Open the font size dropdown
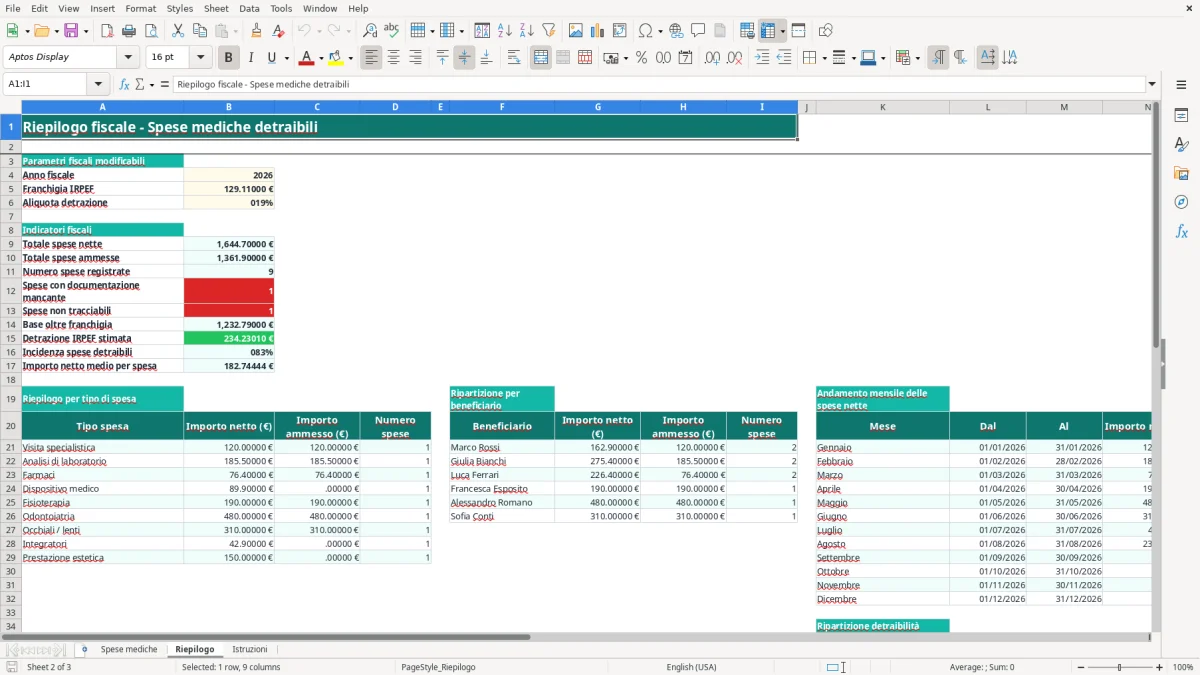The height and width of the screenshot is (675, 1200). tap(200, 58)
